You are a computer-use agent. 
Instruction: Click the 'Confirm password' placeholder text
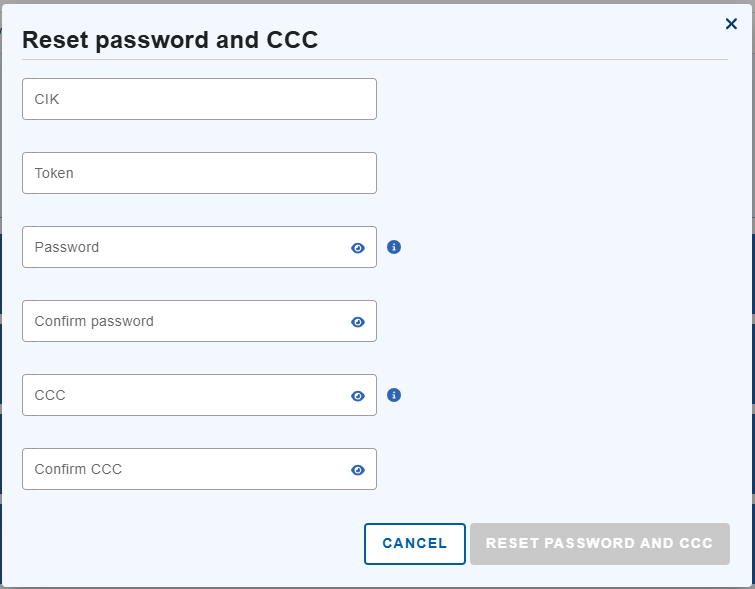point(94,321)
